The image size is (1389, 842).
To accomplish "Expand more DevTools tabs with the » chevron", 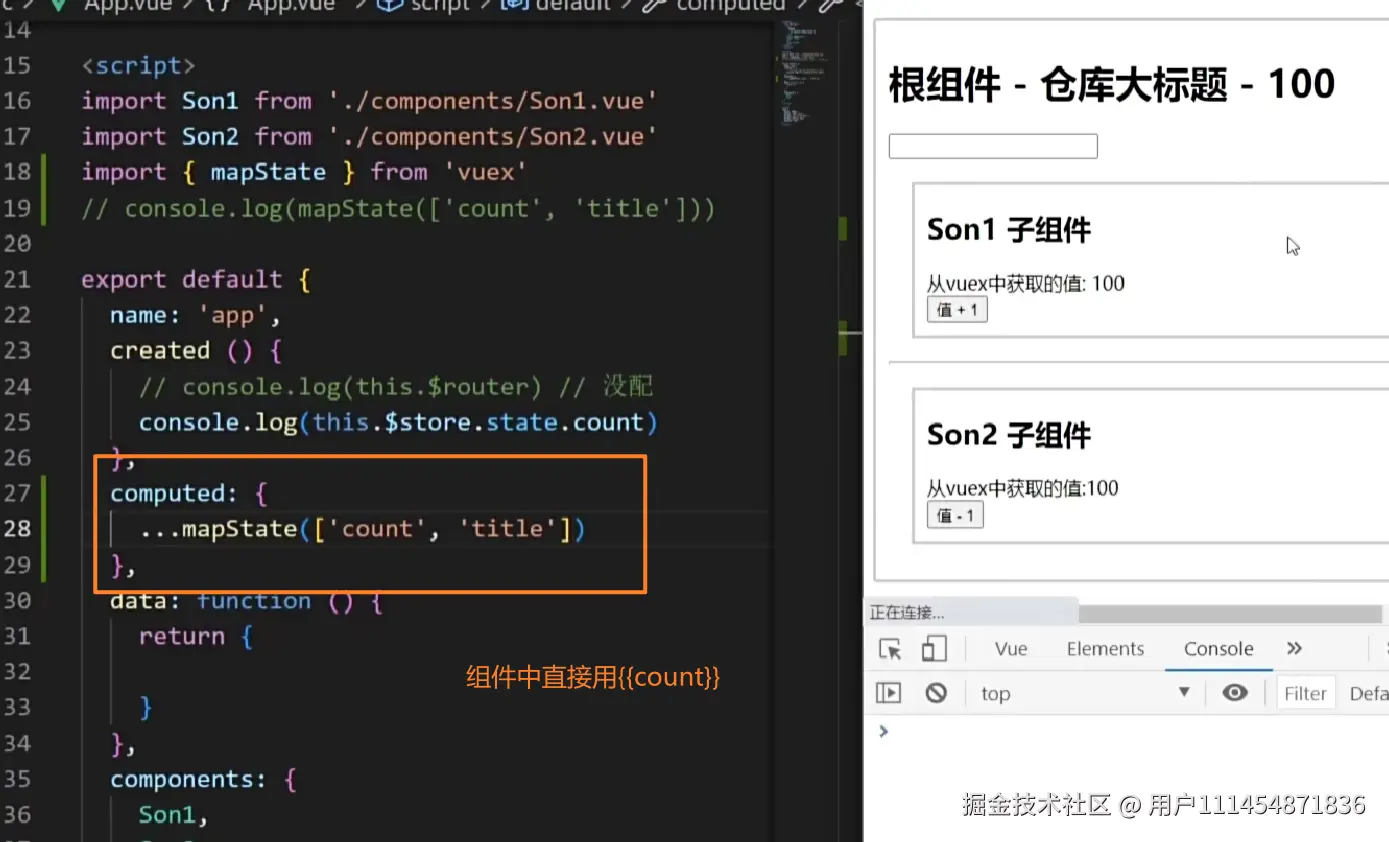I will click(1294, 649).
